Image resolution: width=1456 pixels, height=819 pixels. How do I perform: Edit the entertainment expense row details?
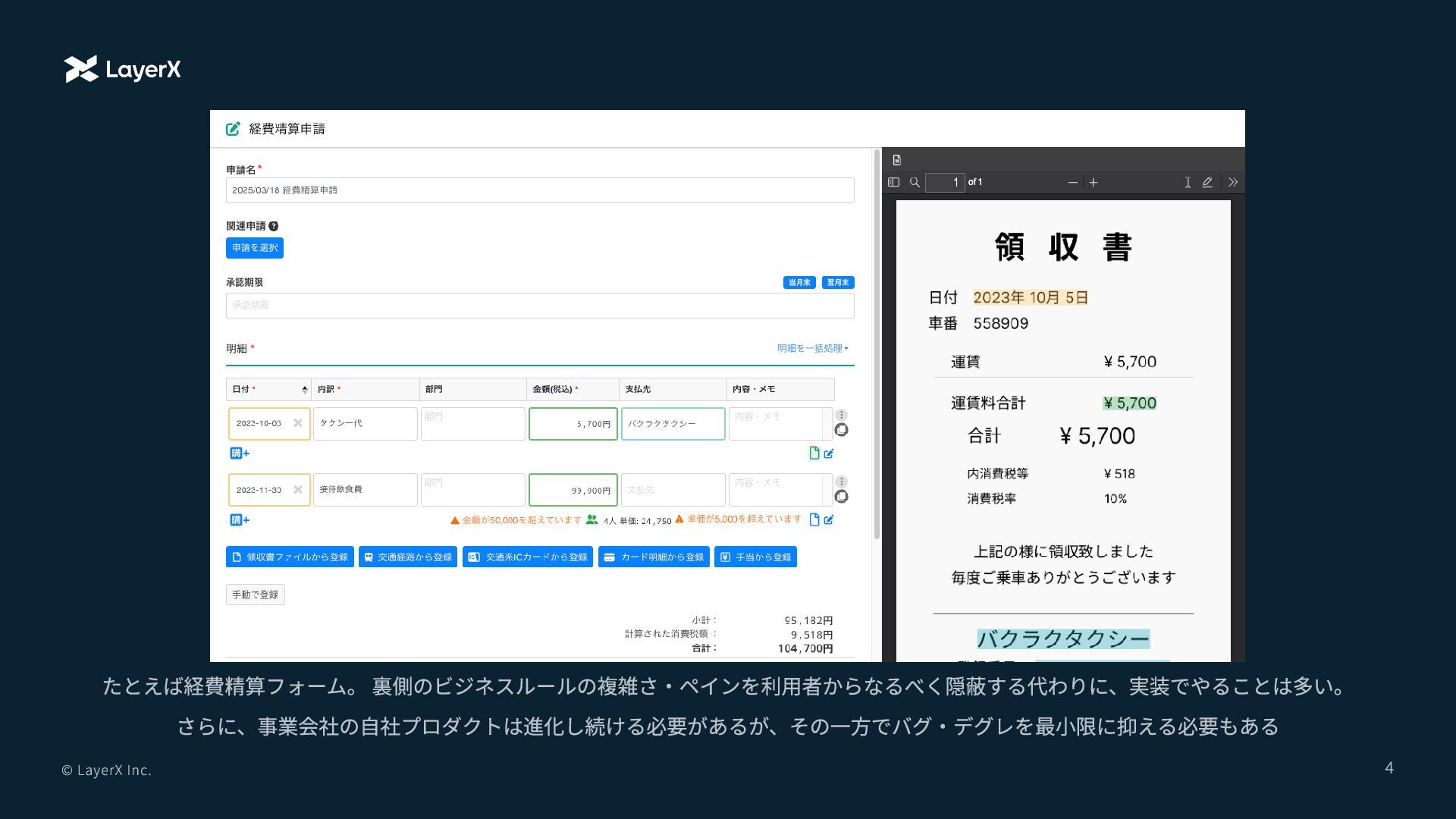[829, 520]
